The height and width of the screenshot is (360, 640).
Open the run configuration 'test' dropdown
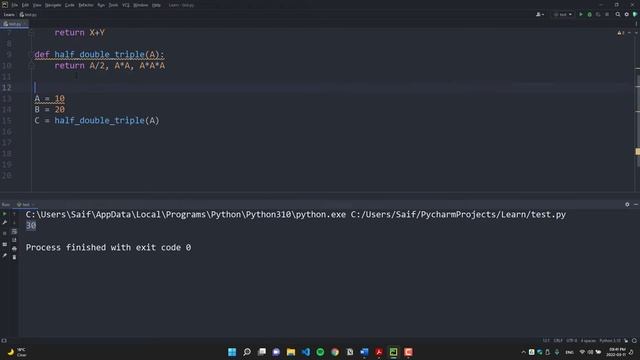tap(562, 14)
